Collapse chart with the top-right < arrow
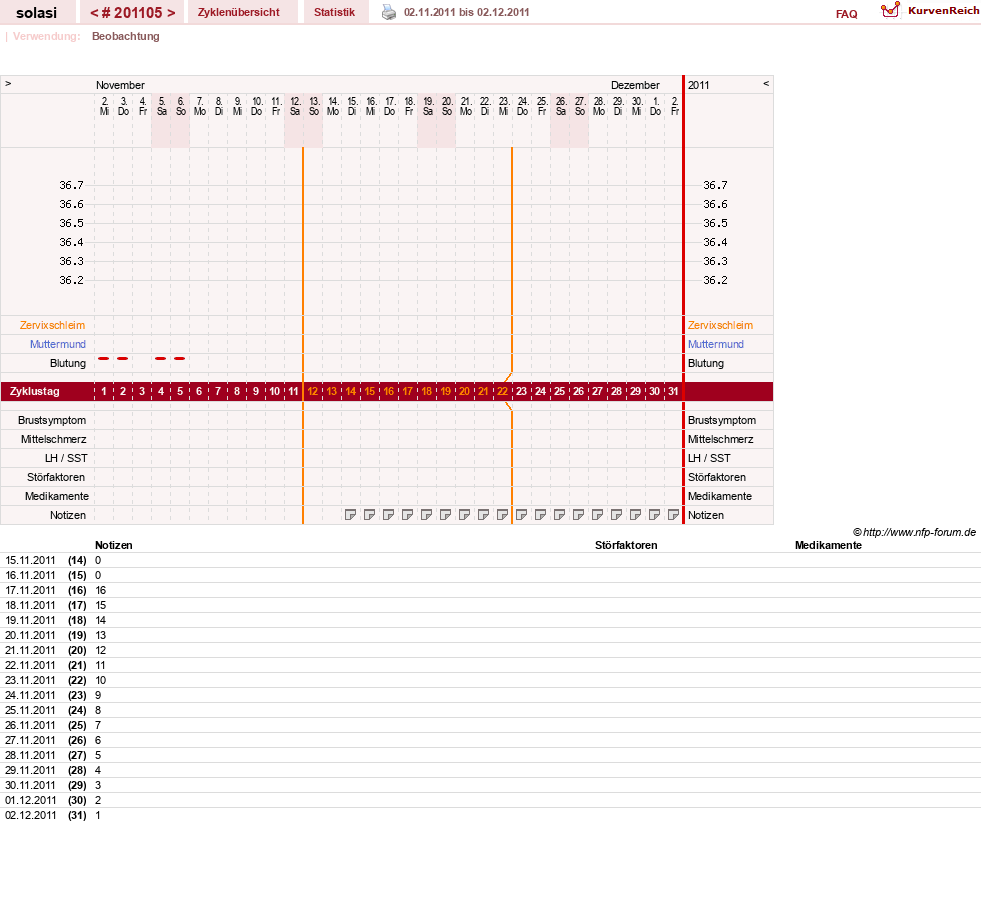Viewport: 981px width, 924px height. (x=766, y=83)
